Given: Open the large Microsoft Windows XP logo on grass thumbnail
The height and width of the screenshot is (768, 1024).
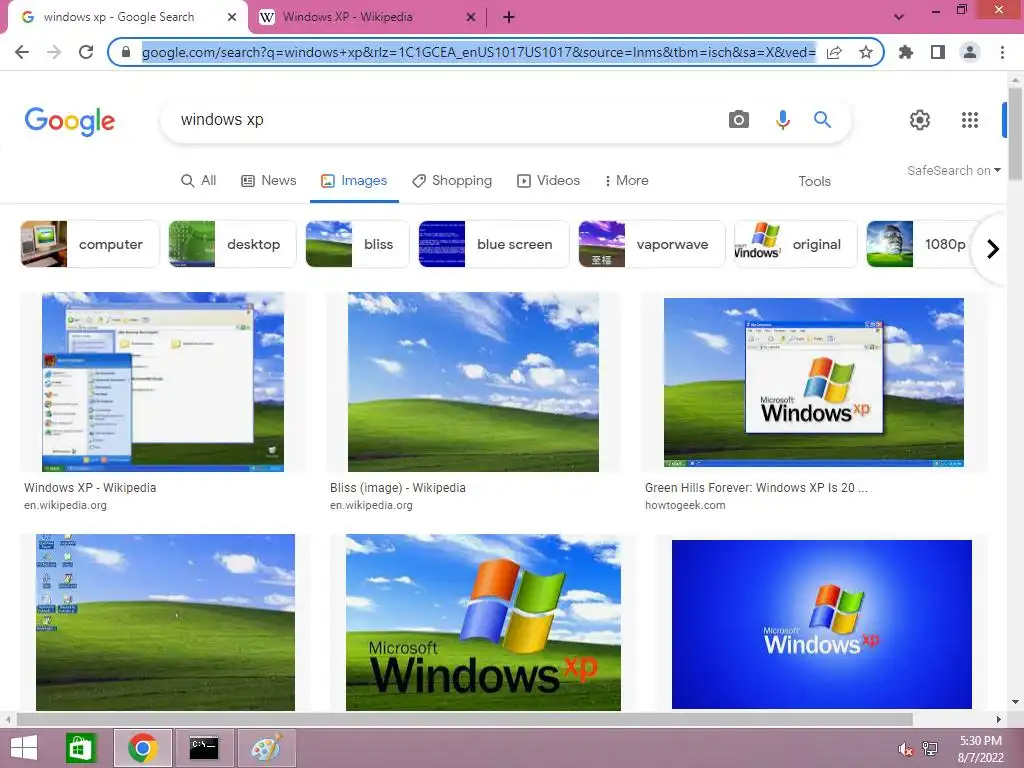Looking at the screenshot, I should pos(483,622).
